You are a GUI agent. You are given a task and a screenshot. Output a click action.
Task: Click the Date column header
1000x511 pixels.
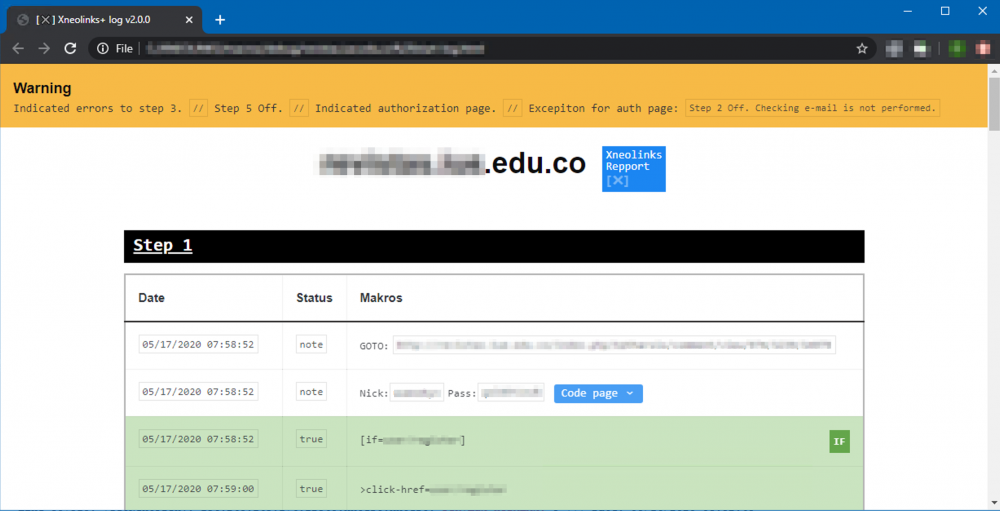click(x=152, y=298)
